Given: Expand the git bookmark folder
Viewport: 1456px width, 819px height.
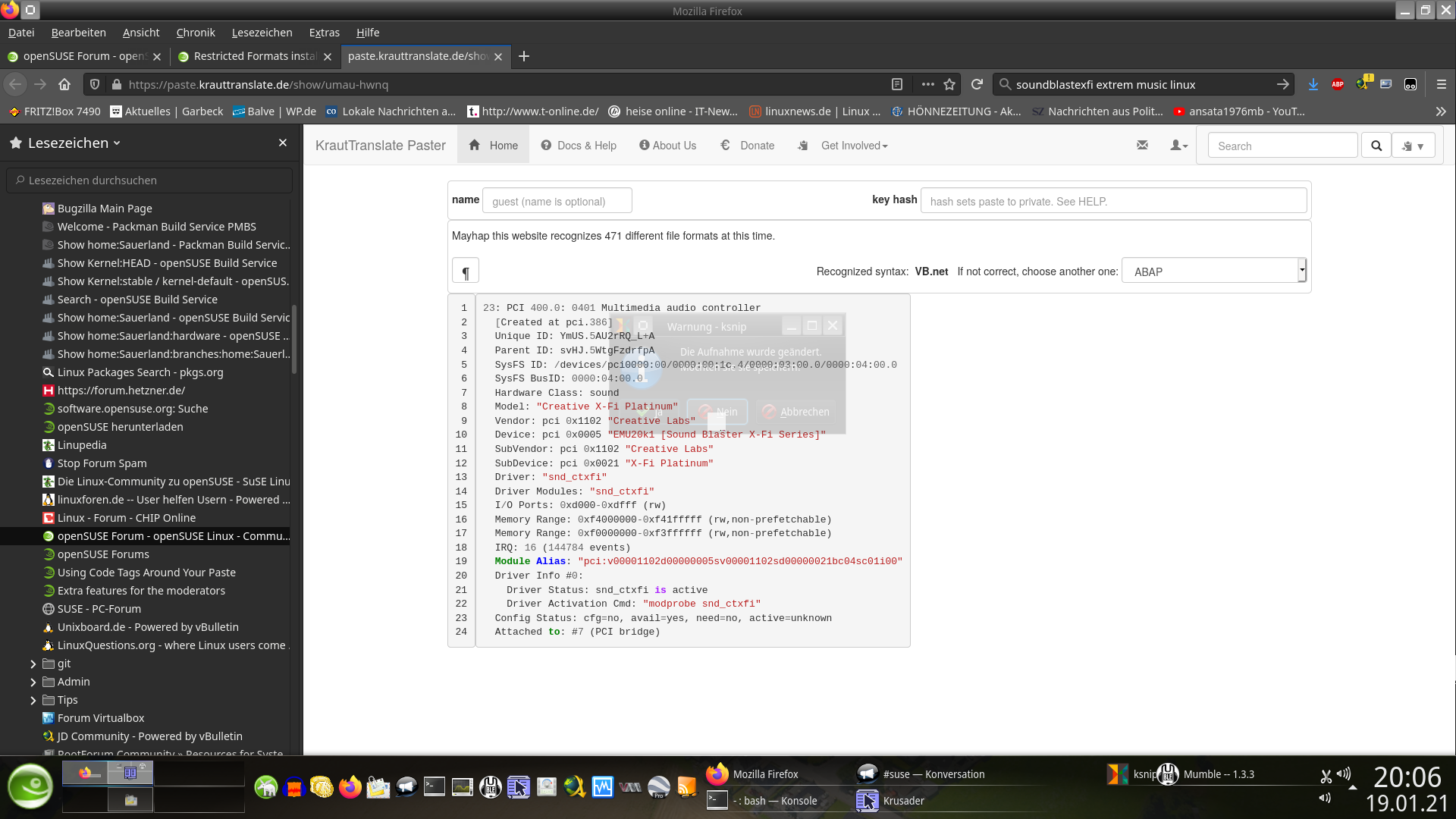Looking at the screenshot, I should tap(33, 664).
